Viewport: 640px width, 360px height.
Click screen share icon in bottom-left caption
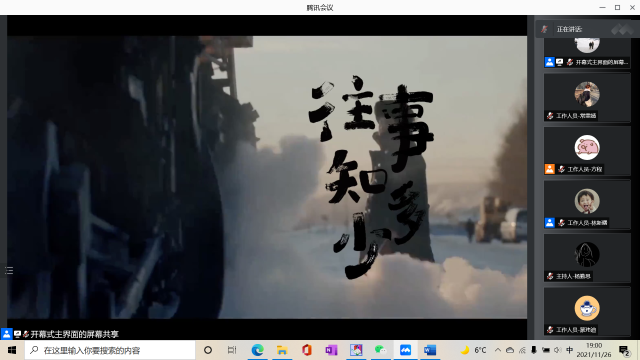point(17,334)
